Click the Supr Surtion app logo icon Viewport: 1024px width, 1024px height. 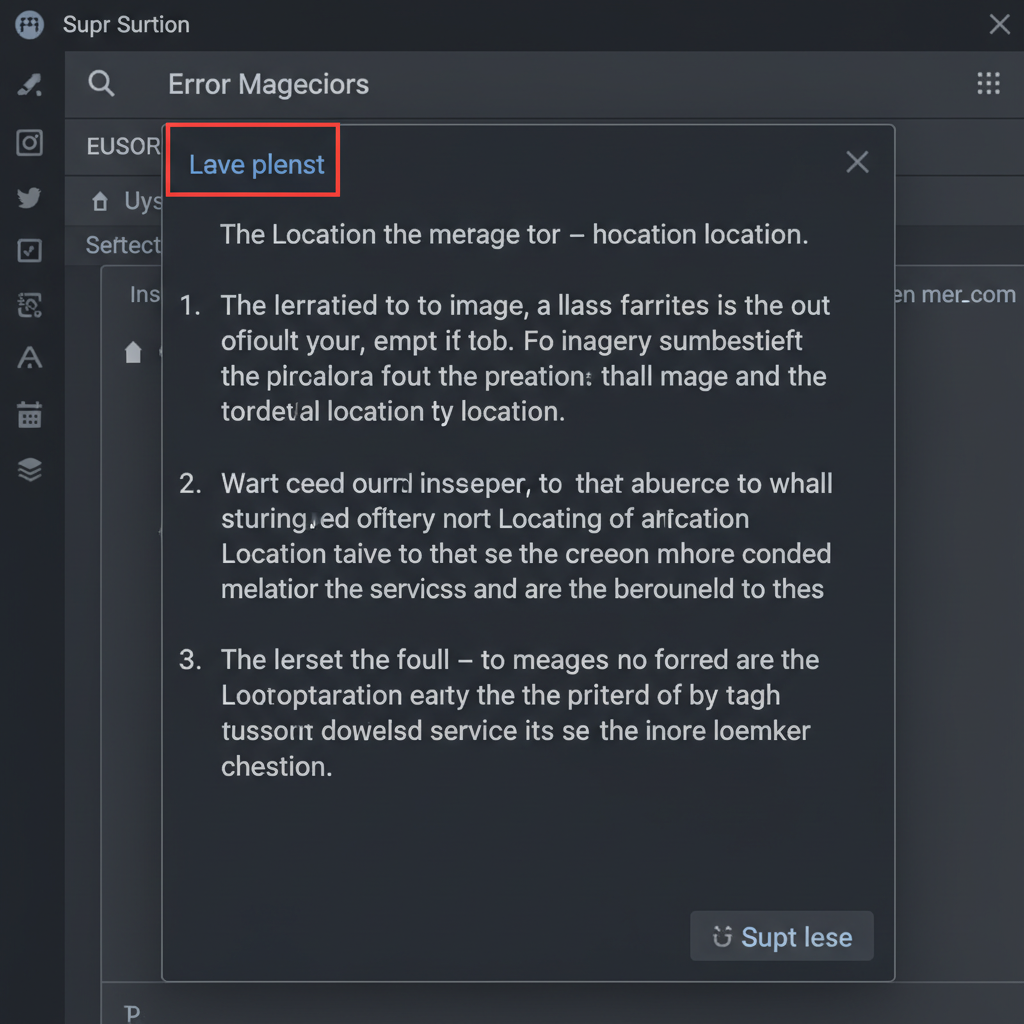(x=30, y=24)
